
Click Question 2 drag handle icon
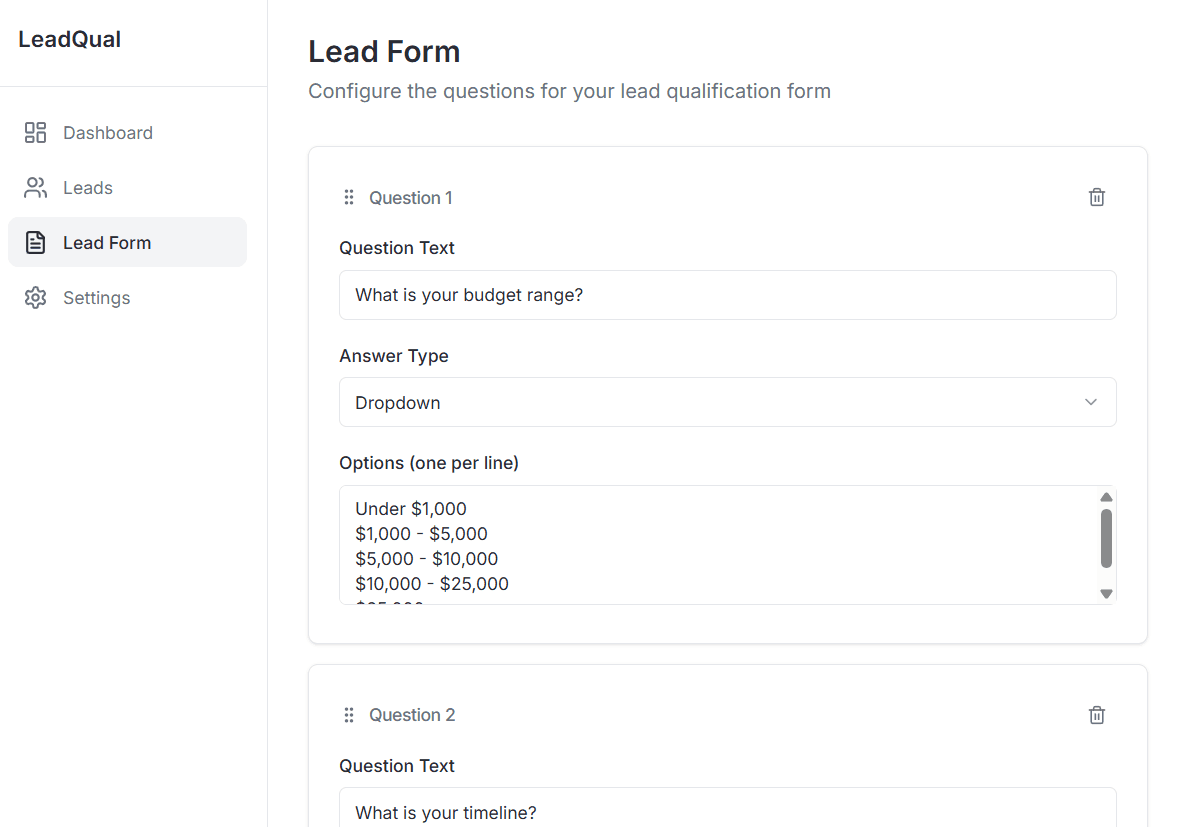click(x=349, y=715)
